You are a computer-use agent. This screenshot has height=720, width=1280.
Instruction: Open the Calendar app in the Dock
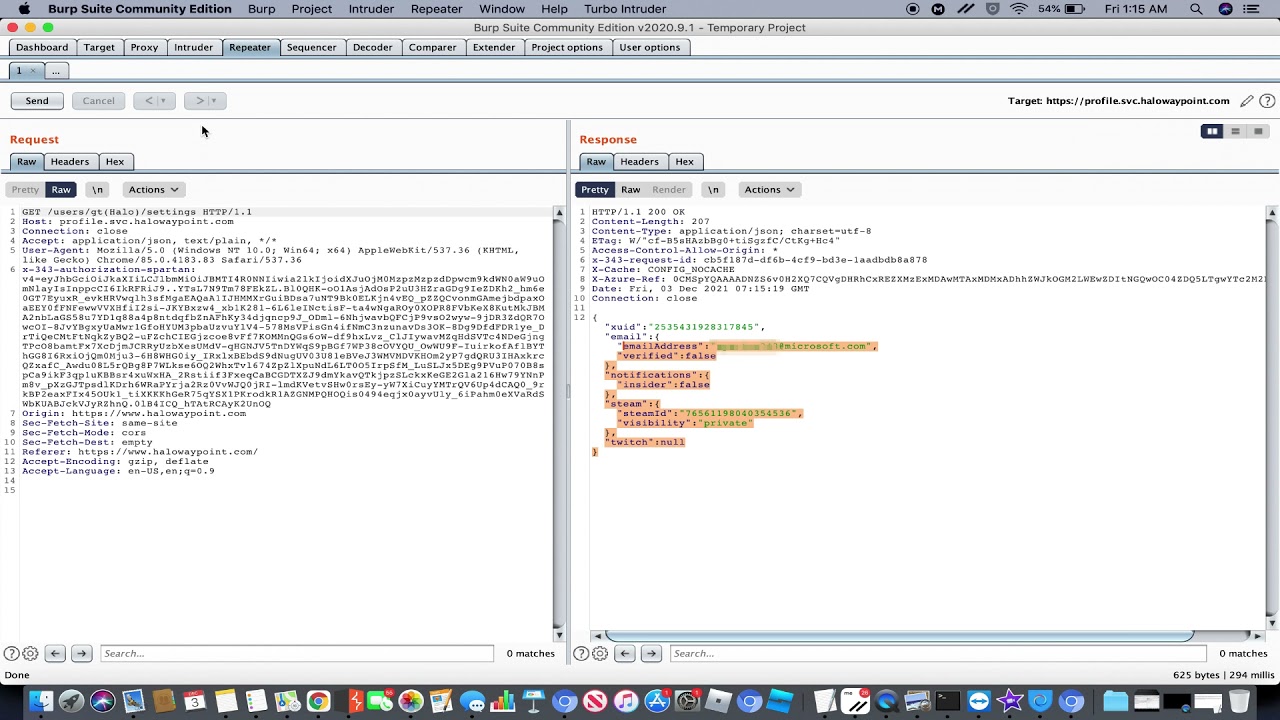(195, 702)
